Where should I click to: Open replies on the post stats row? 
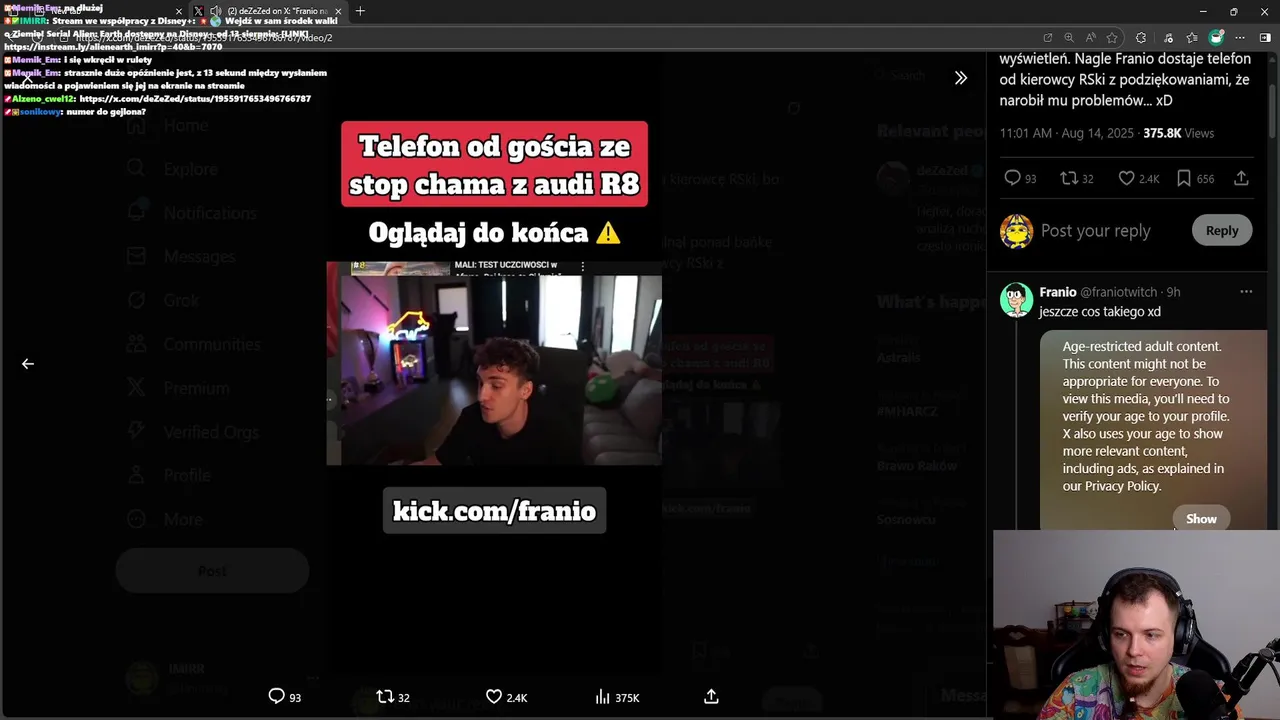pyautogui.click(x=1020, y=178)
